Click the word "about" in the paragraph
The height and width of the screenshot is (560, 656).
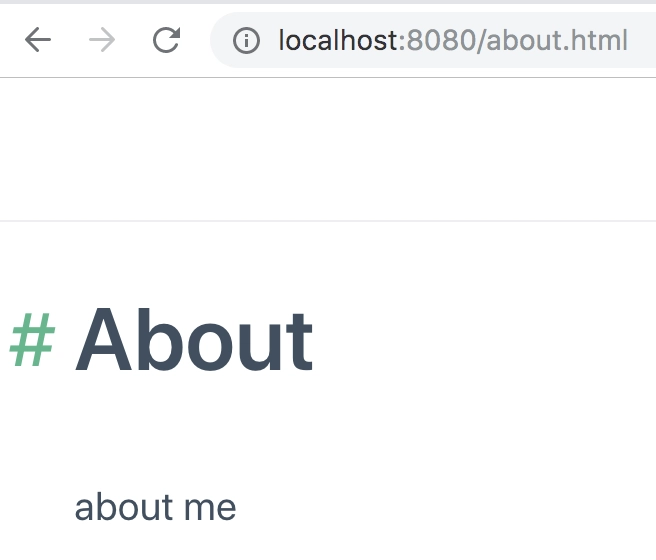pos(123,507)
